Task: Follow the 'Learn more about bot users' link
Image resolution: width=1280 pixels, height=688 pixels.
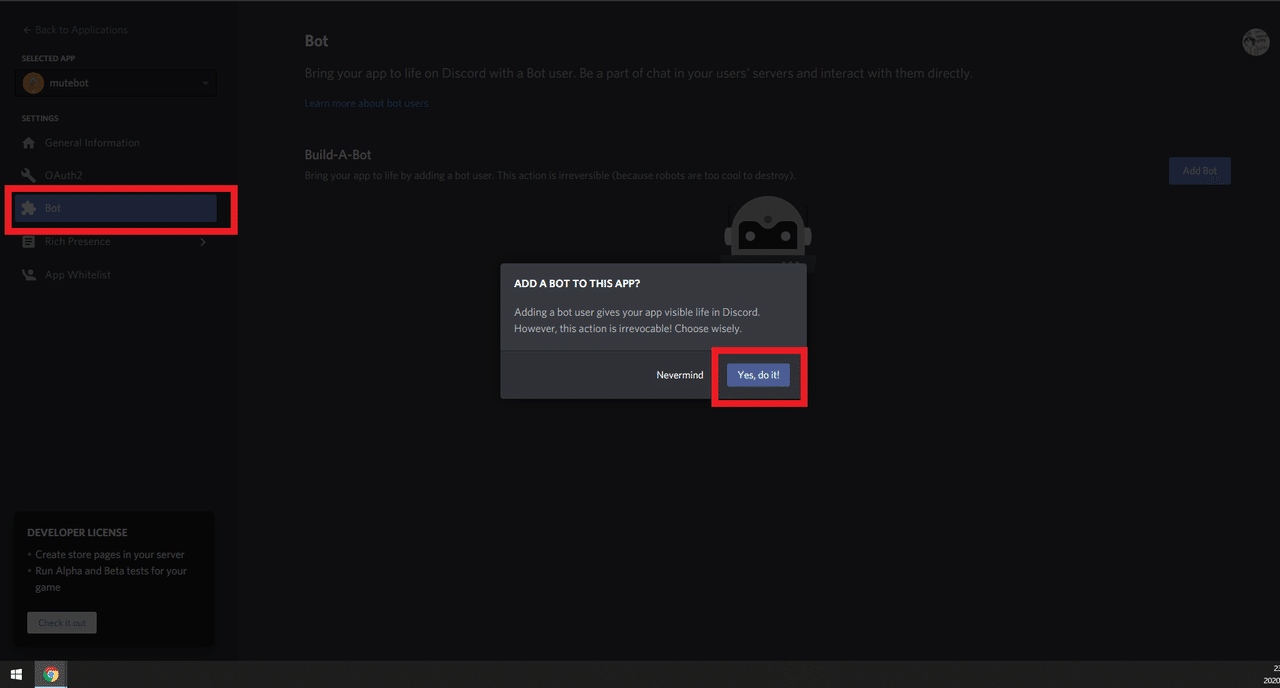Action: 366,103
